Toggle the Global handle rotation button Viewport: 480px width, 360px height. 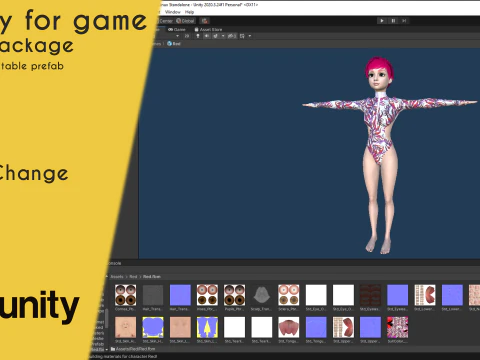coord(185,21)
